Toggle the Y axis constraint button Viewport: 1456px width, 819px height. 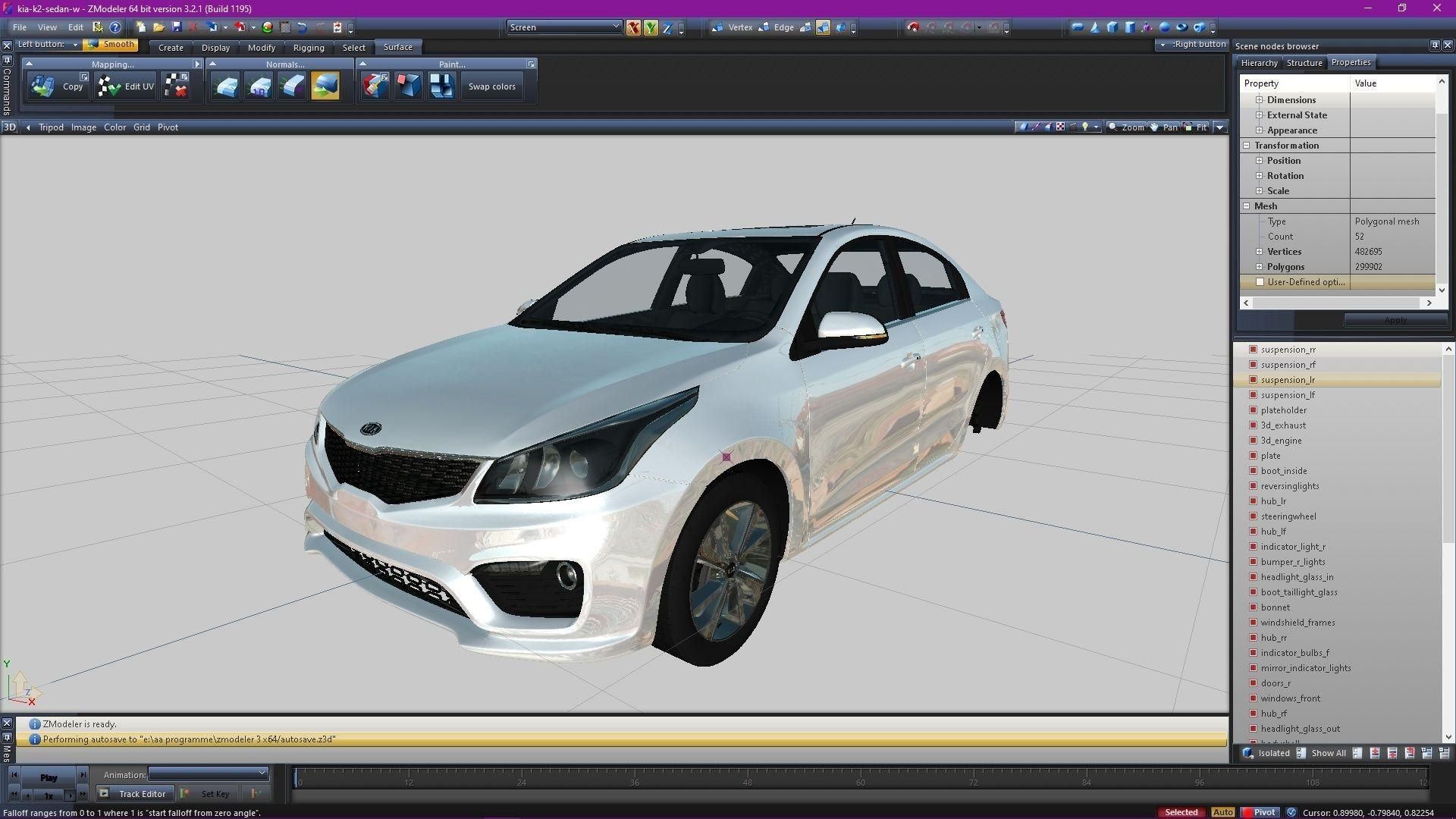tap(651, 27)
